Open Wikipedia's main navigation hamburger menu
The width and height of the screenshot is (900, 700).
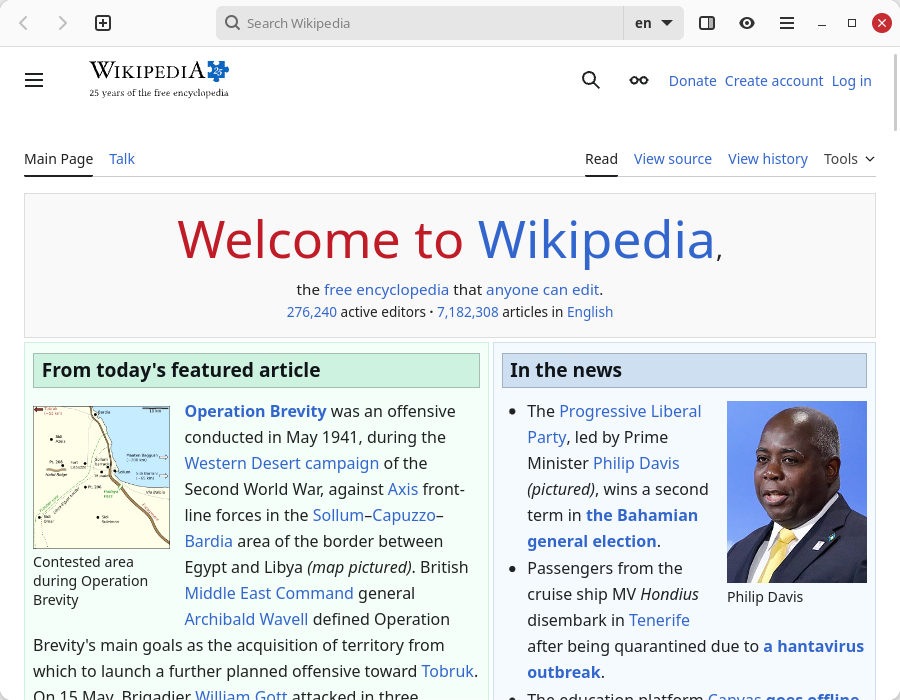[x=34, y=80]
